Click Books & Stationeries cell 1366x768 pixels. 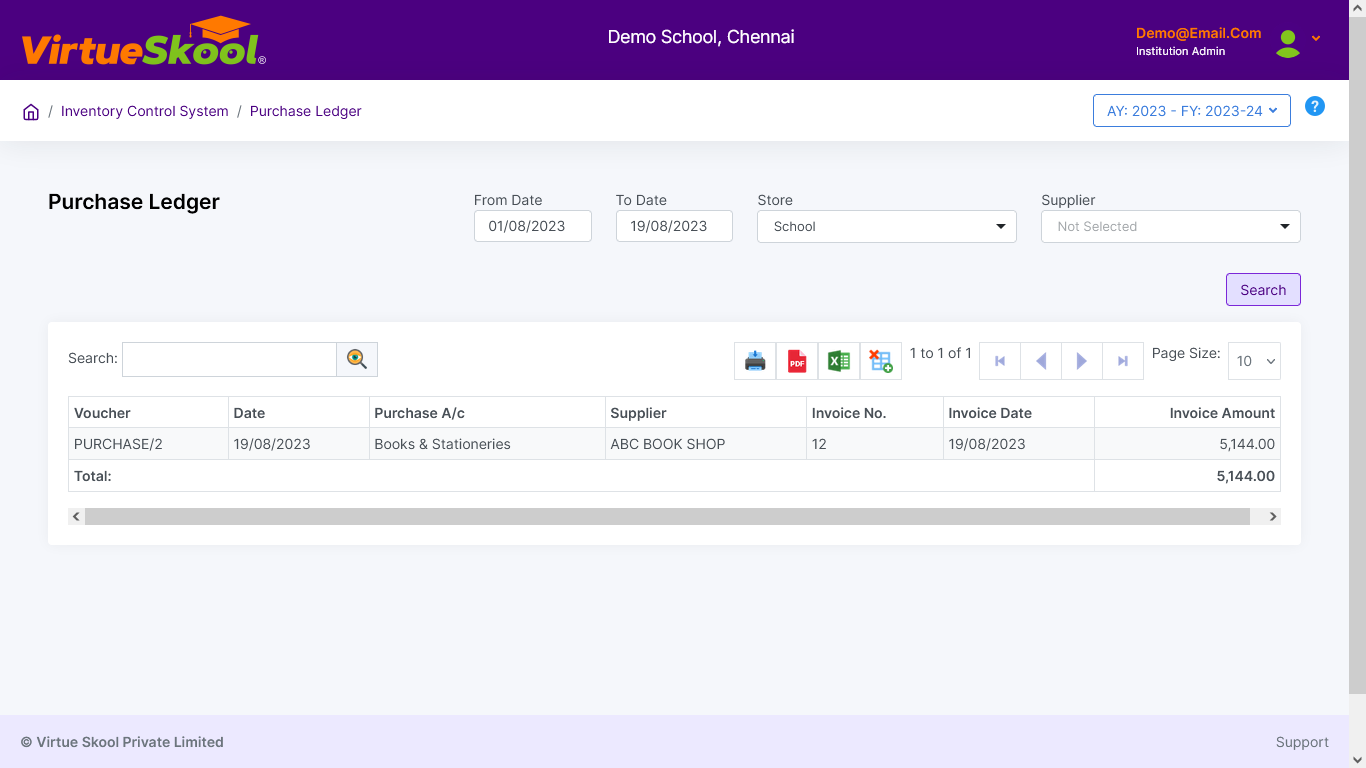(488, 444)
